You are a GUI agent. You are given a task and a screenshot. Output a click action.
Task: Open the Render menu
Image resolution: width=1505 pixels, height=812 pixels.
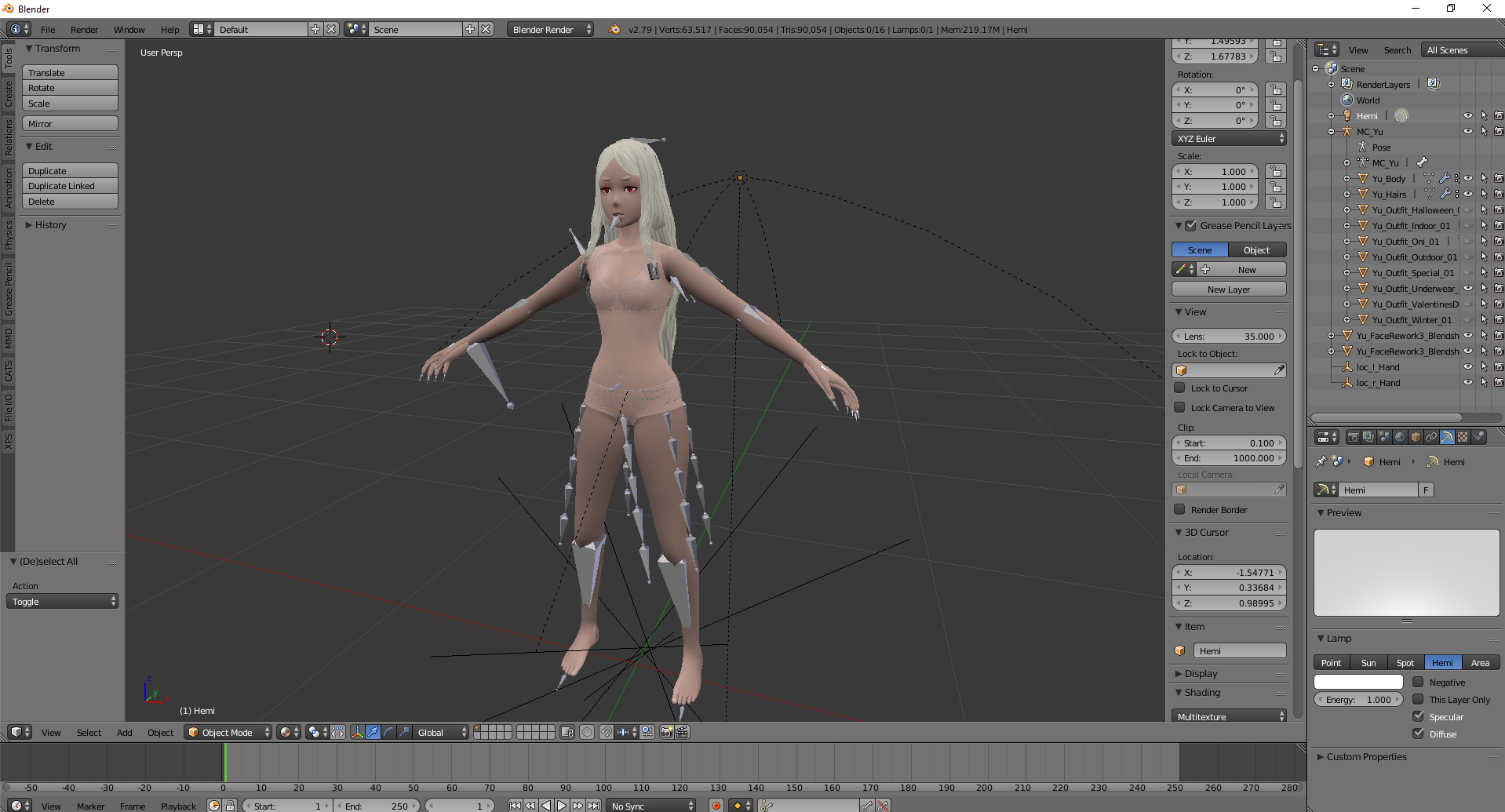coord(84,30)
